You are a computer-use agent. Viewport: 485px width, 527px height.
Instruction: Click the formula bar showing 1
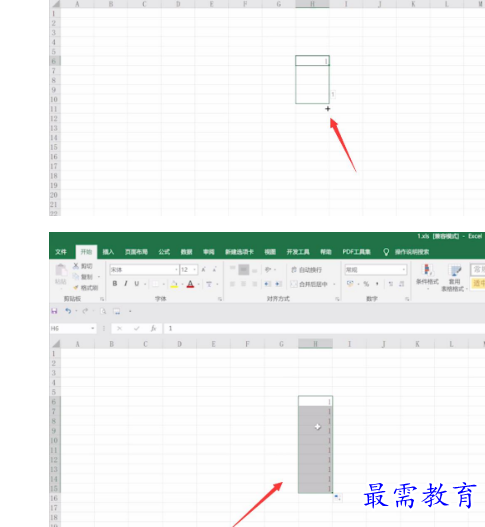[x=324, y=328]
